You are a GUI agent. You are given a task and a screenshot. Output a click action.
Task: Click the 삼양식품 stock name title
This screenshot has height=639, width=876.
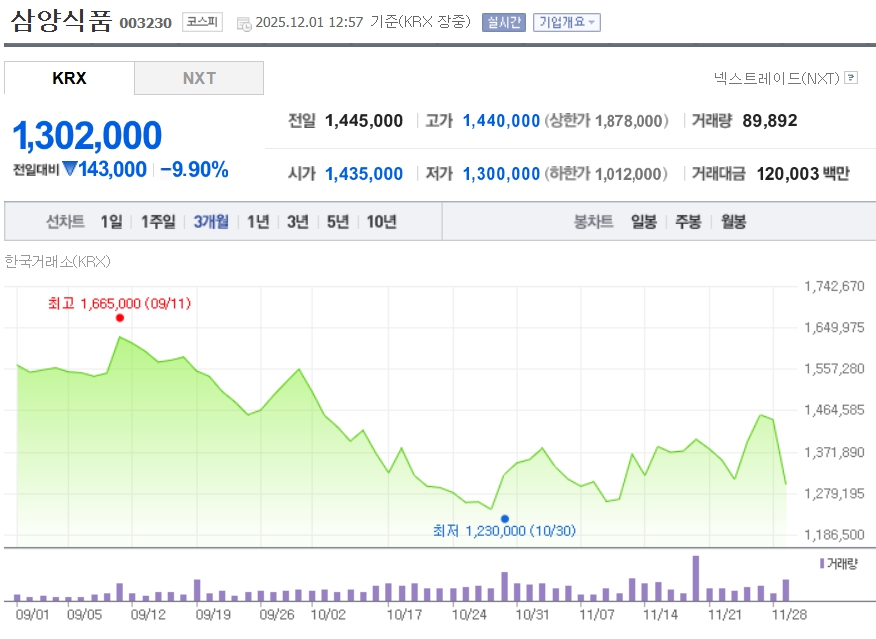click(62, 22)
